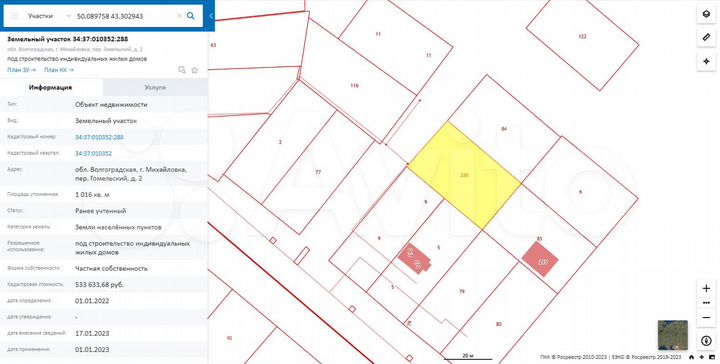Click the red building in parcel 5

(x=415, y=260)
